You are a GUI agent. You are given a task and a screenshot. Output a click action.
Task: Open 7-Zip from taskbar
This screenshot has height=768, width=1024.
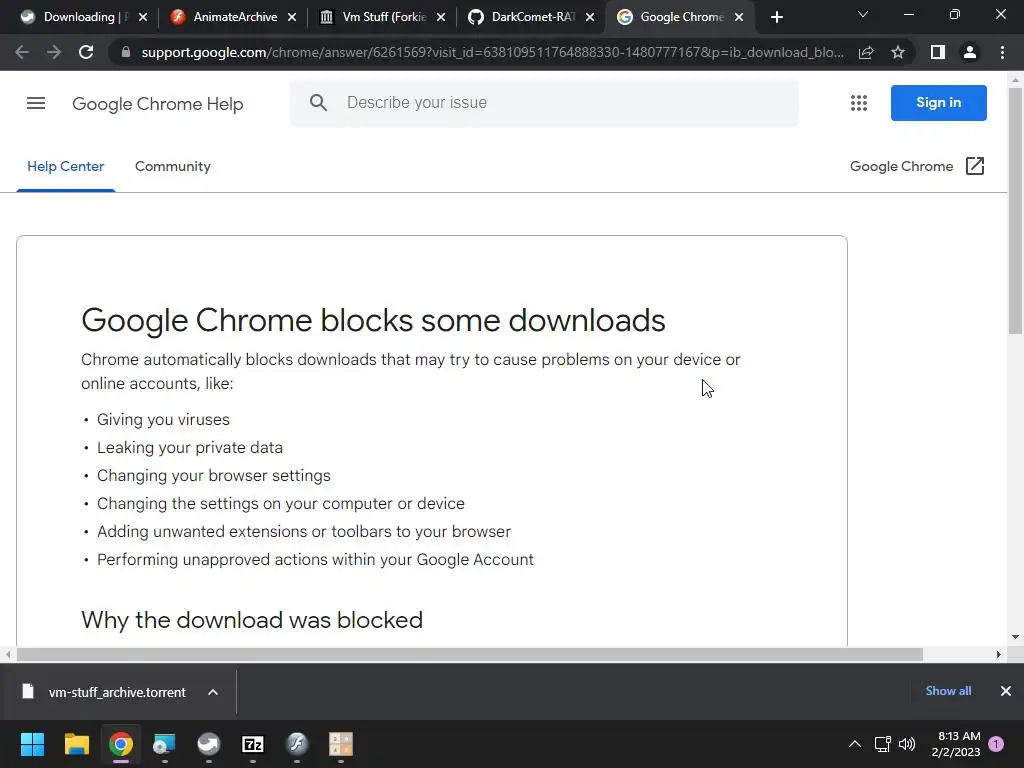(x=253, y=744)
